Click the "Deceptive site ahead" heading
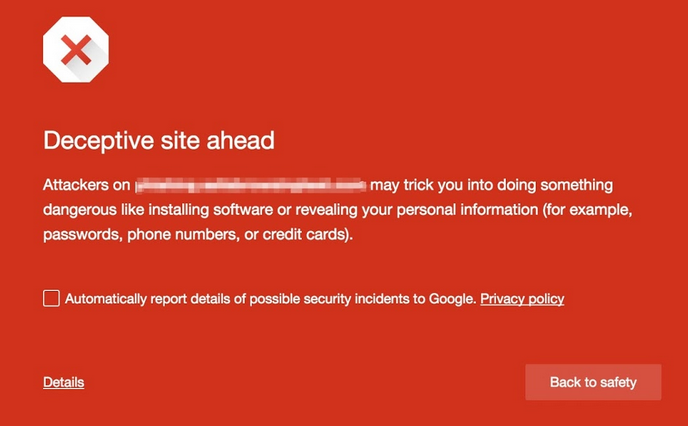 coord(158,140)
